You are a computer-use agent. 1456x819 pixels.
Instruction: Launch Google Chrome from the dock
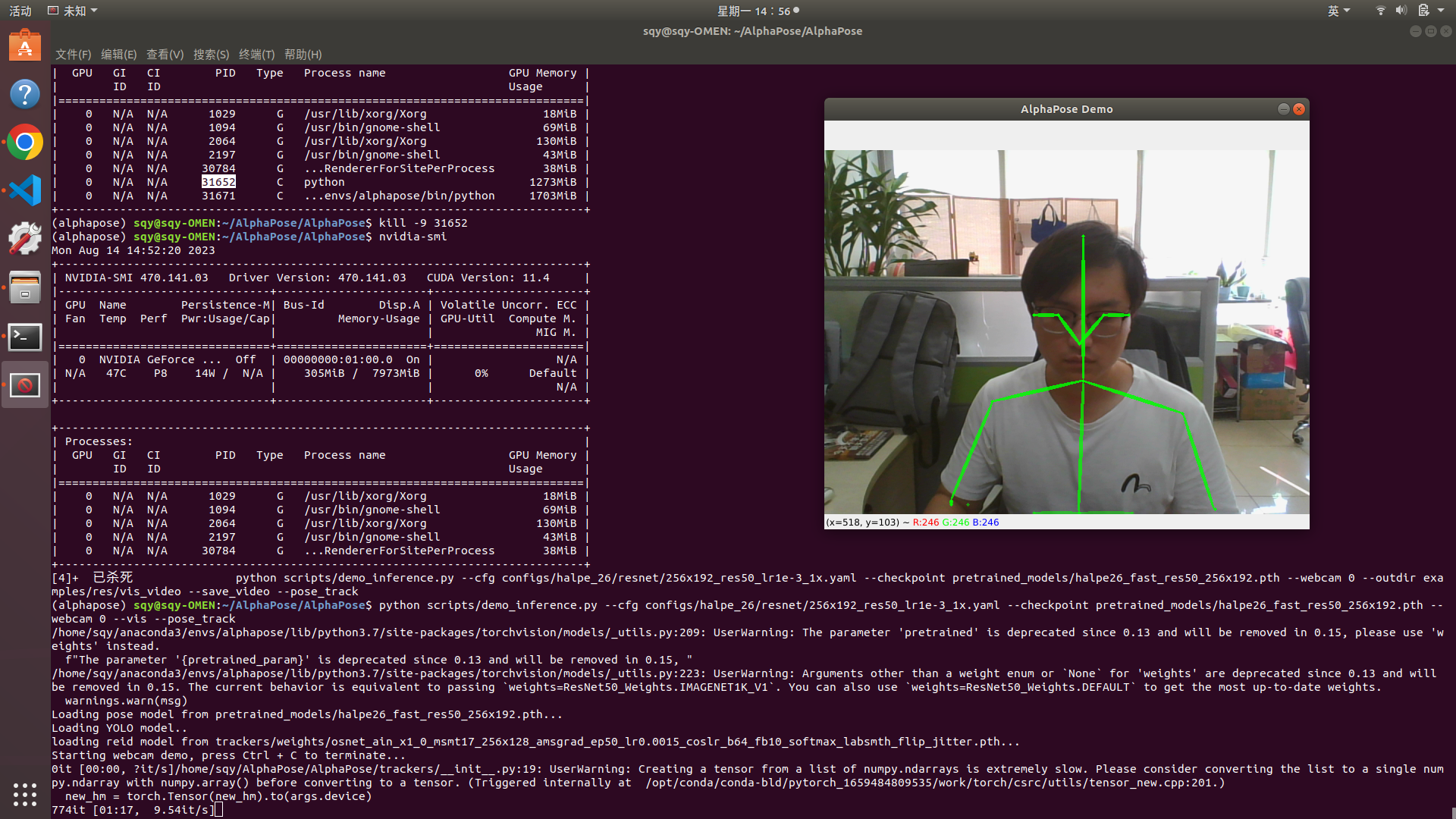coord(24,142)
